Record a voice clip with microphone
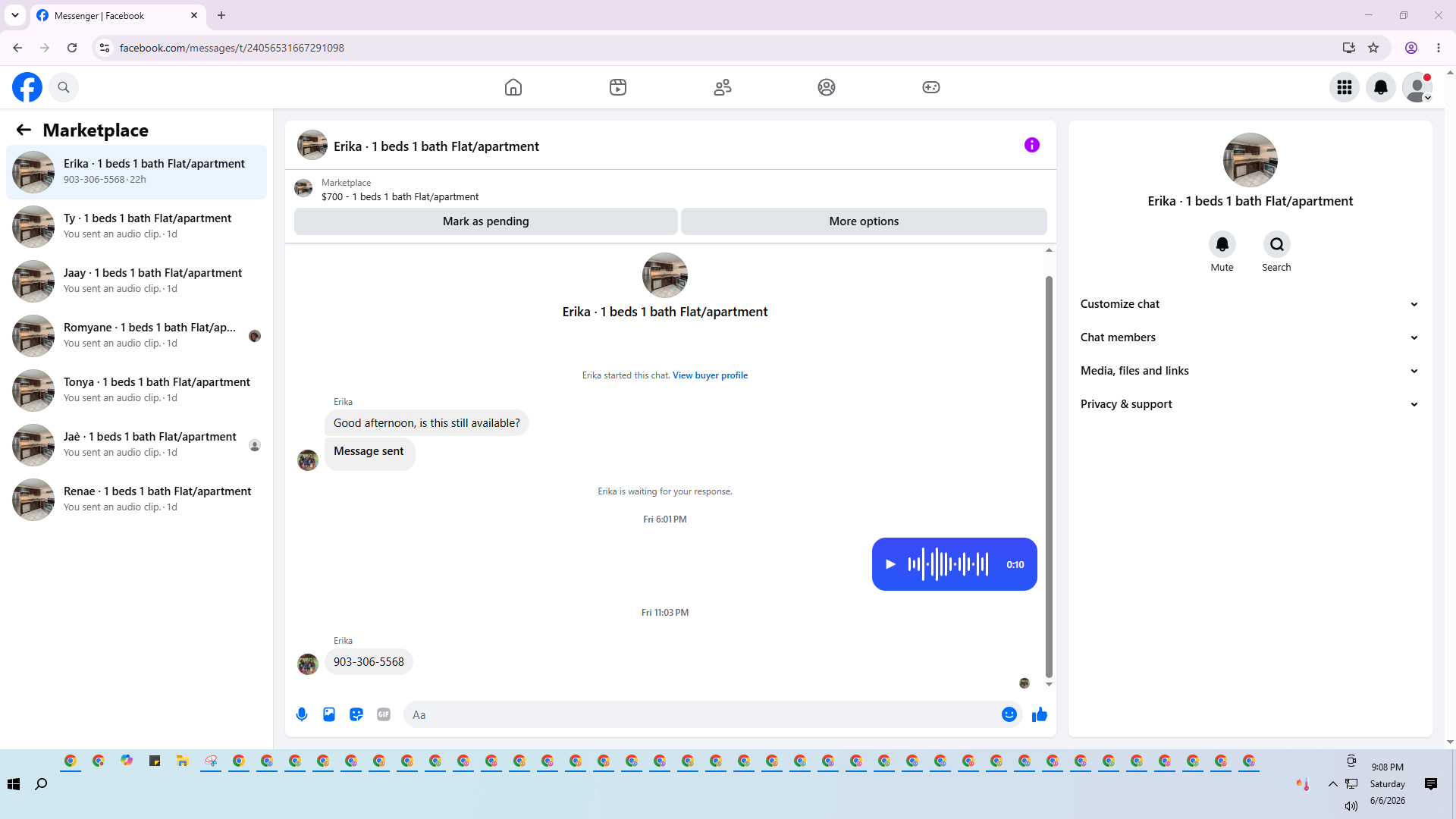This screenshot has height=819, width=1456. 302,714
